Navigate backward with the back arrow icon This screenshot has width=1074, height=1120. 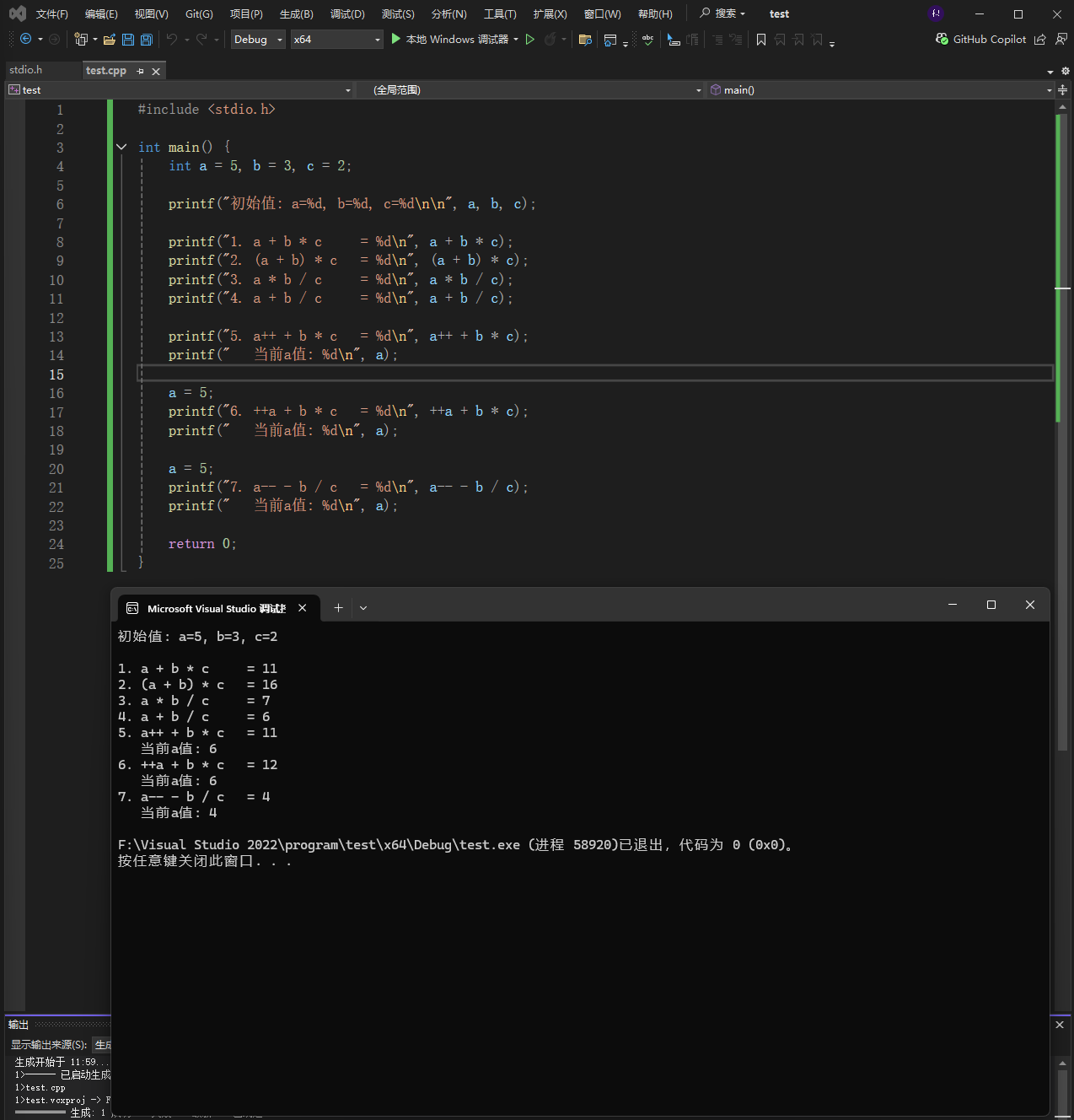click(x=25, y=39)
